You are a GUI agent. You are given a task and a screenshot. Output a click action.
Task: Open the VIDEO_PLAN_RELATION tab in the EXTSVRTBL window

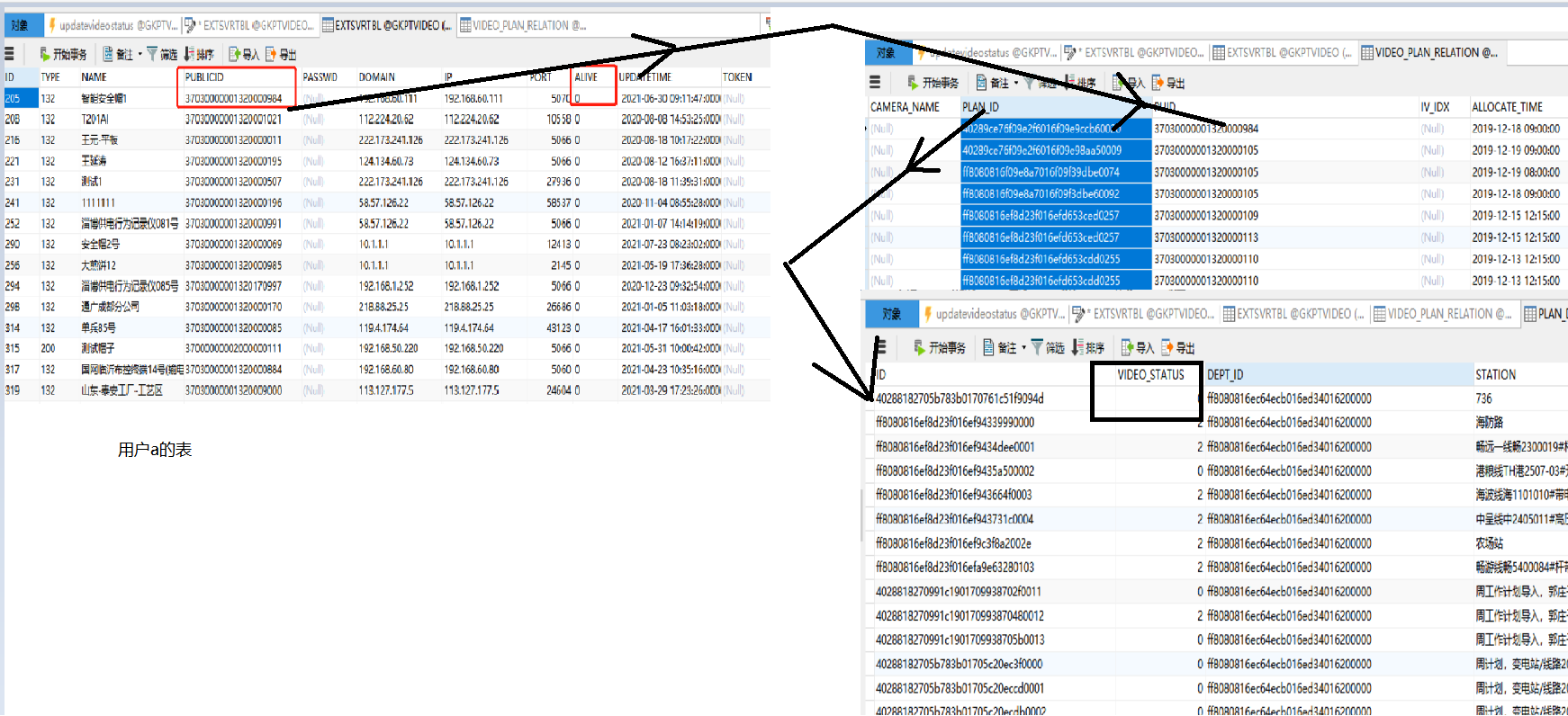(x=523, y=25)
